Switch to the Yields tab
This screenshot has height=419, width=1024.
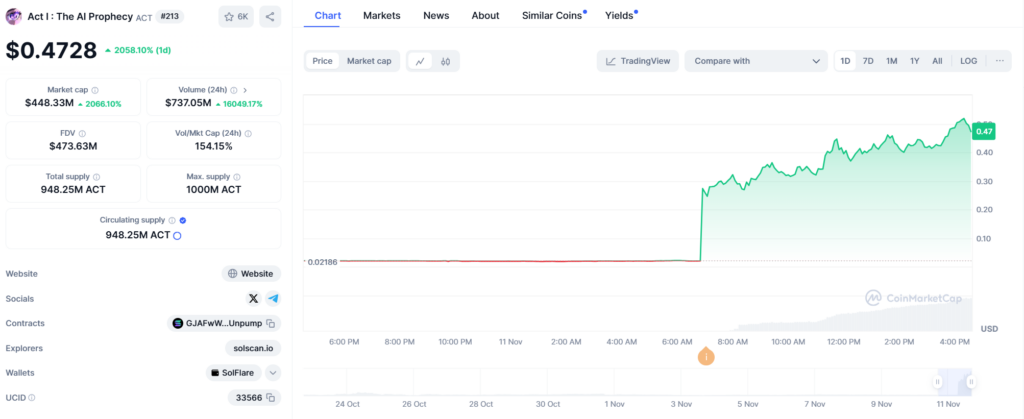pos(619,15)
